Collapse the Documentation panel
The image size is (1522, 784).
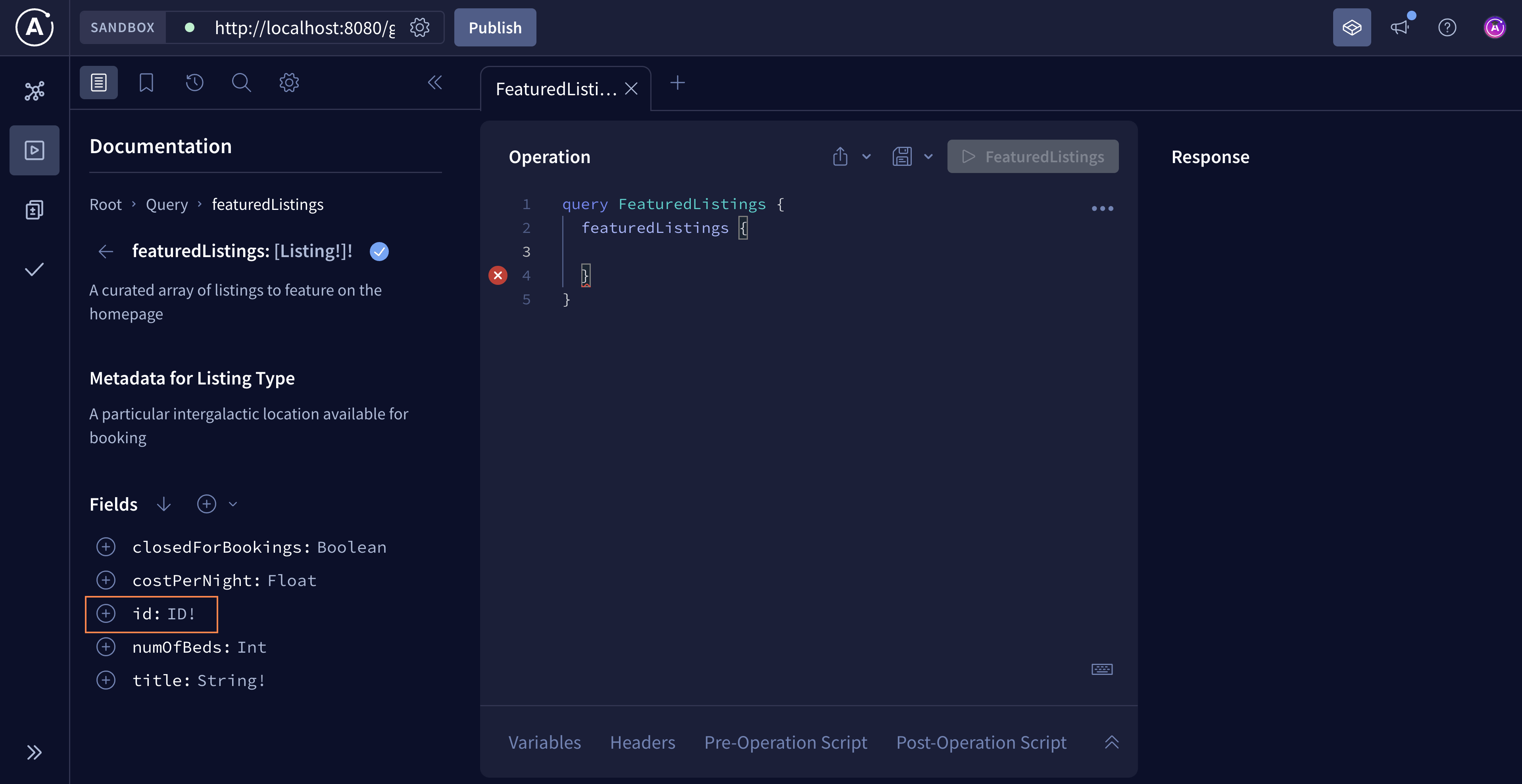435,82
